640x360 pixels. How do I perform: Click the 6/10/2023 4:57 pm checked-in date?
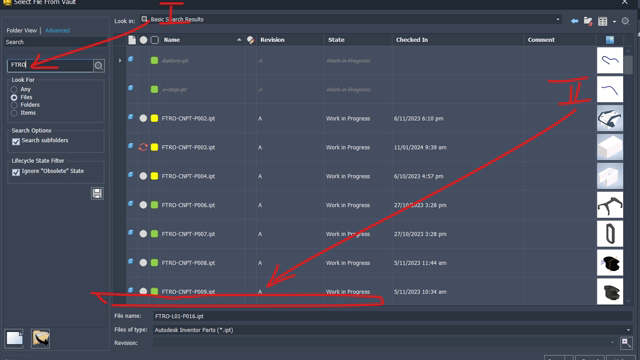[418, 176]
